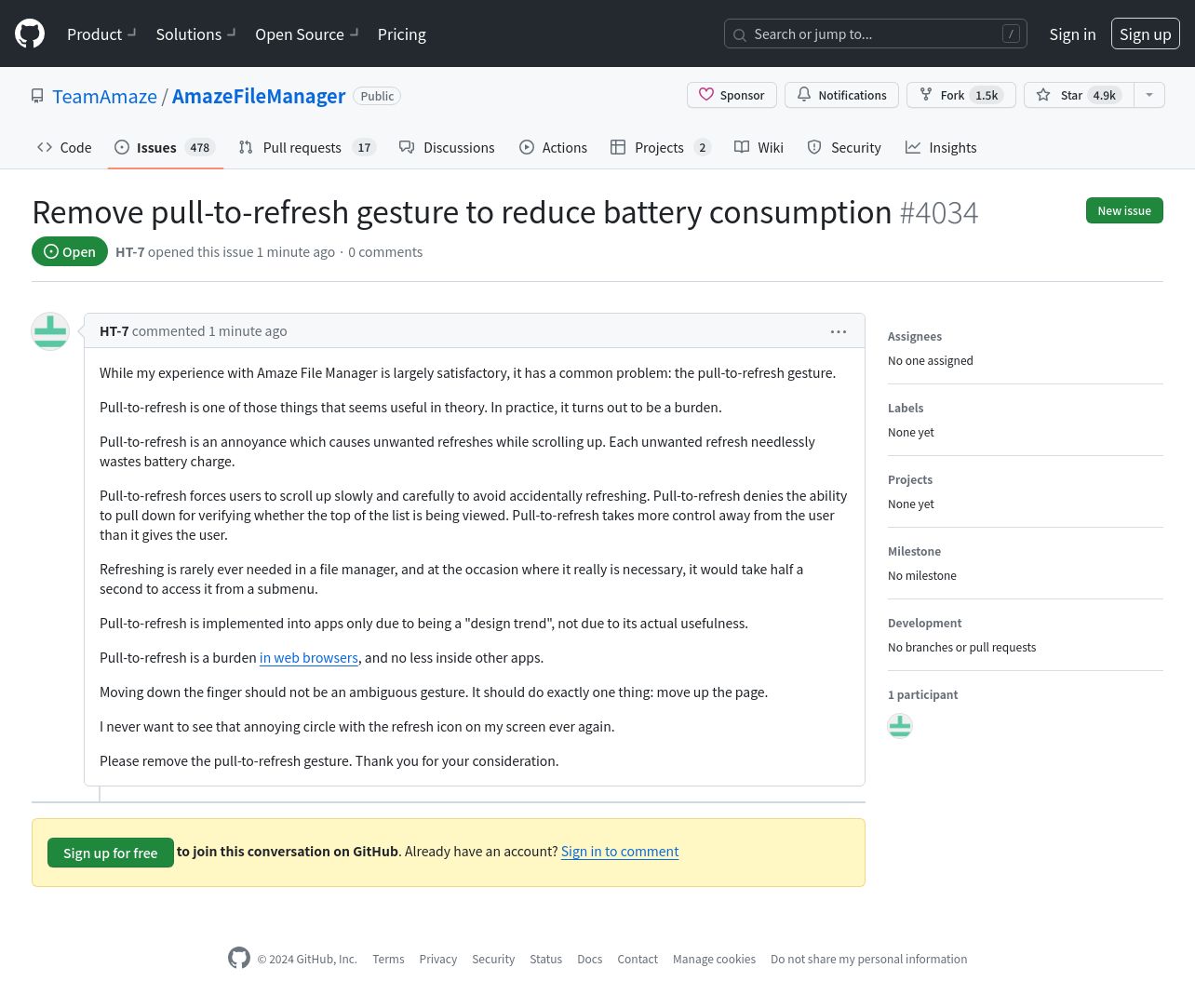Click the Sign up button in header

pos(1146,34)
